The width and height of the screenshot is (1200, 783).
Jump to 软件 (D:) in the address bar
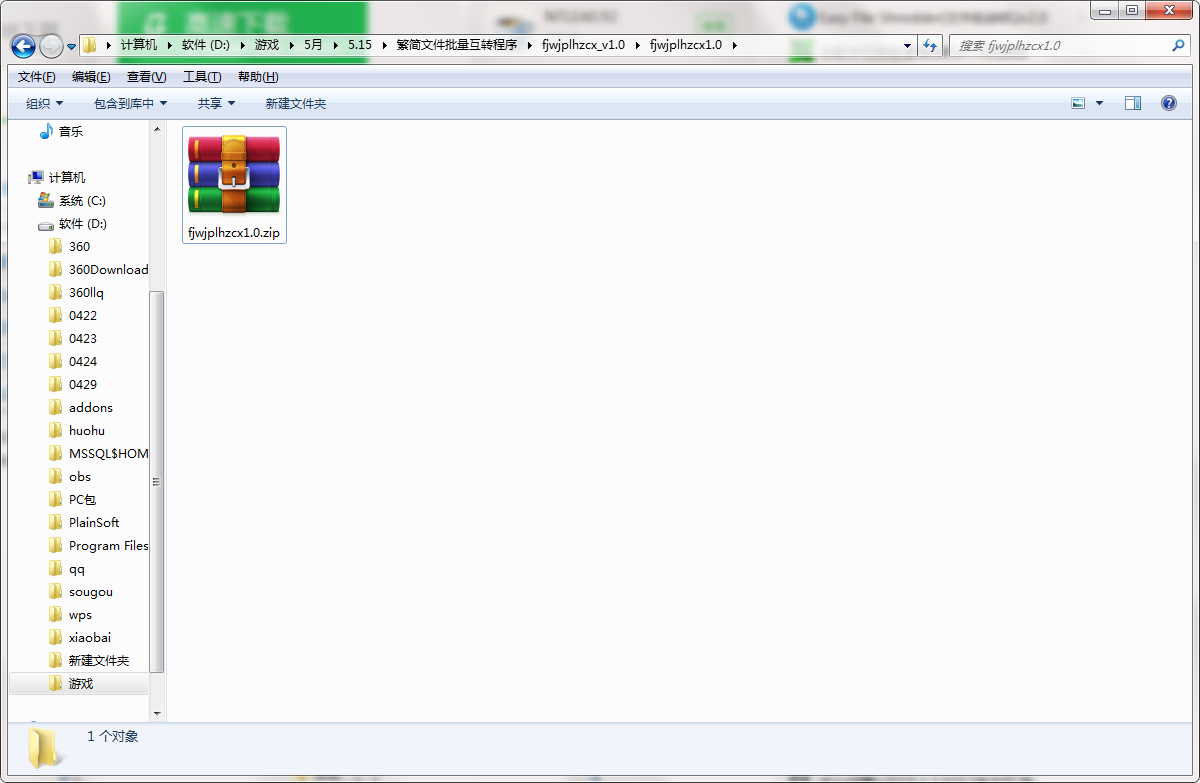[206, 45]
